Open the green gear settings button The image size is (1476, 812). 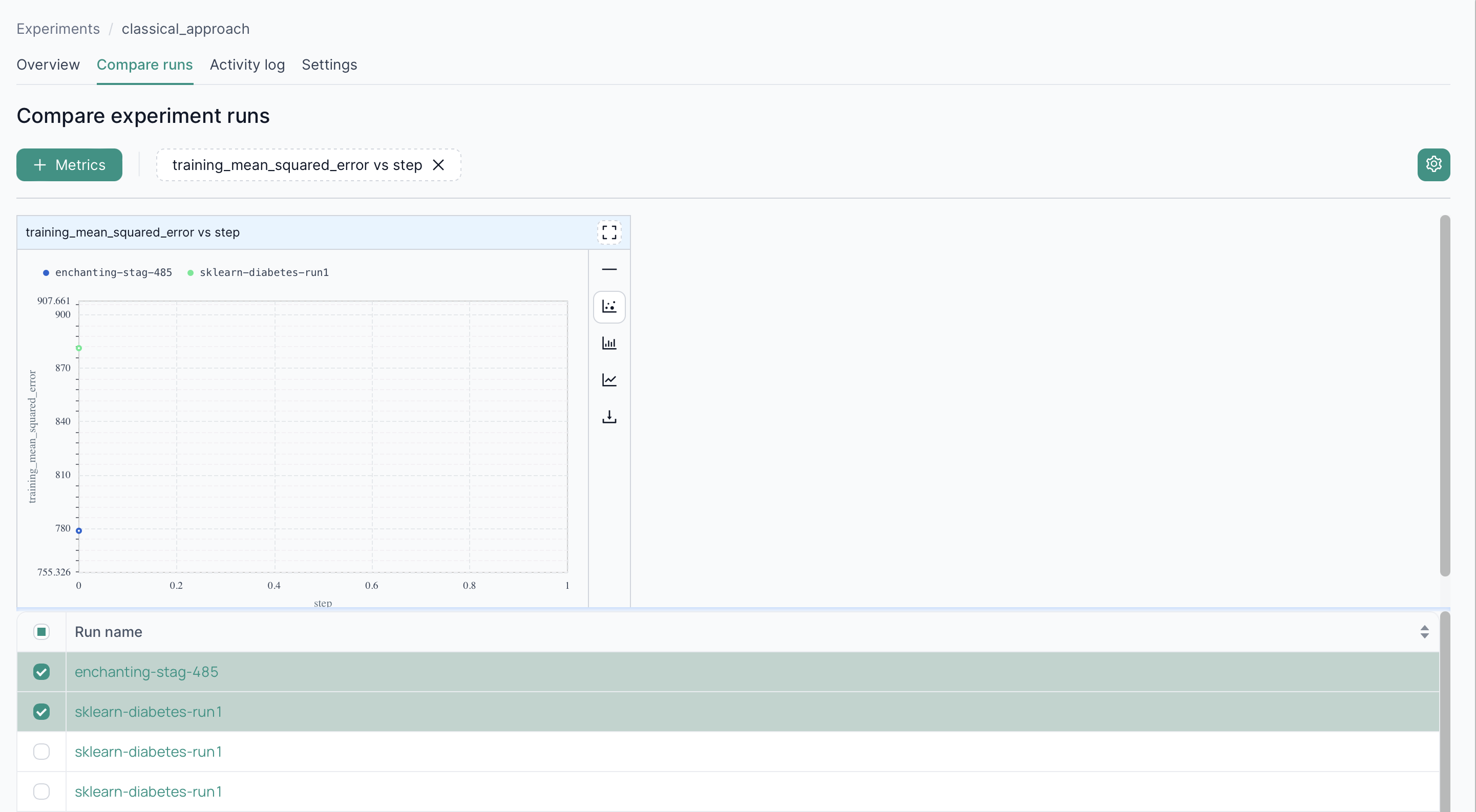1433,165
